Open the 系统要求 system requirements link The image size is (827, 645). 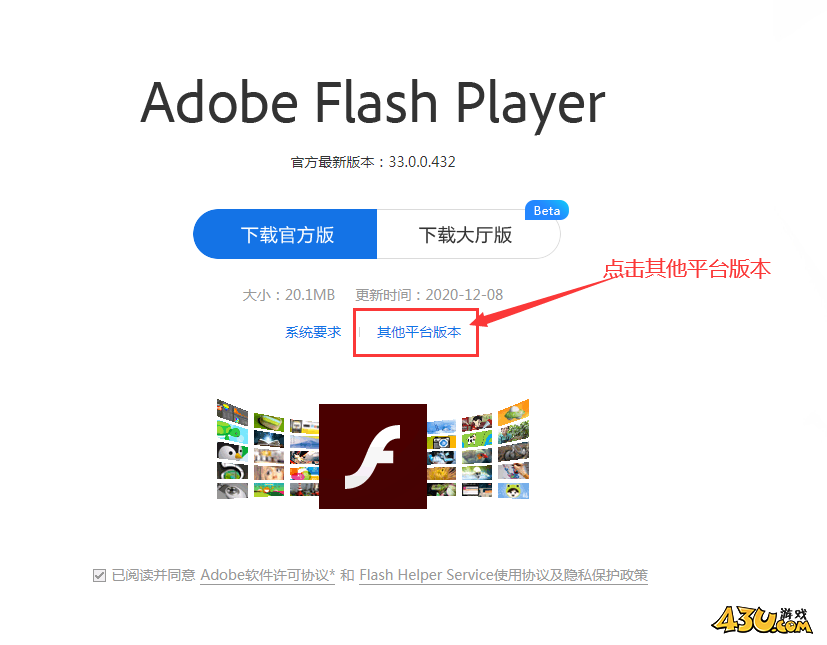(313, 332)
